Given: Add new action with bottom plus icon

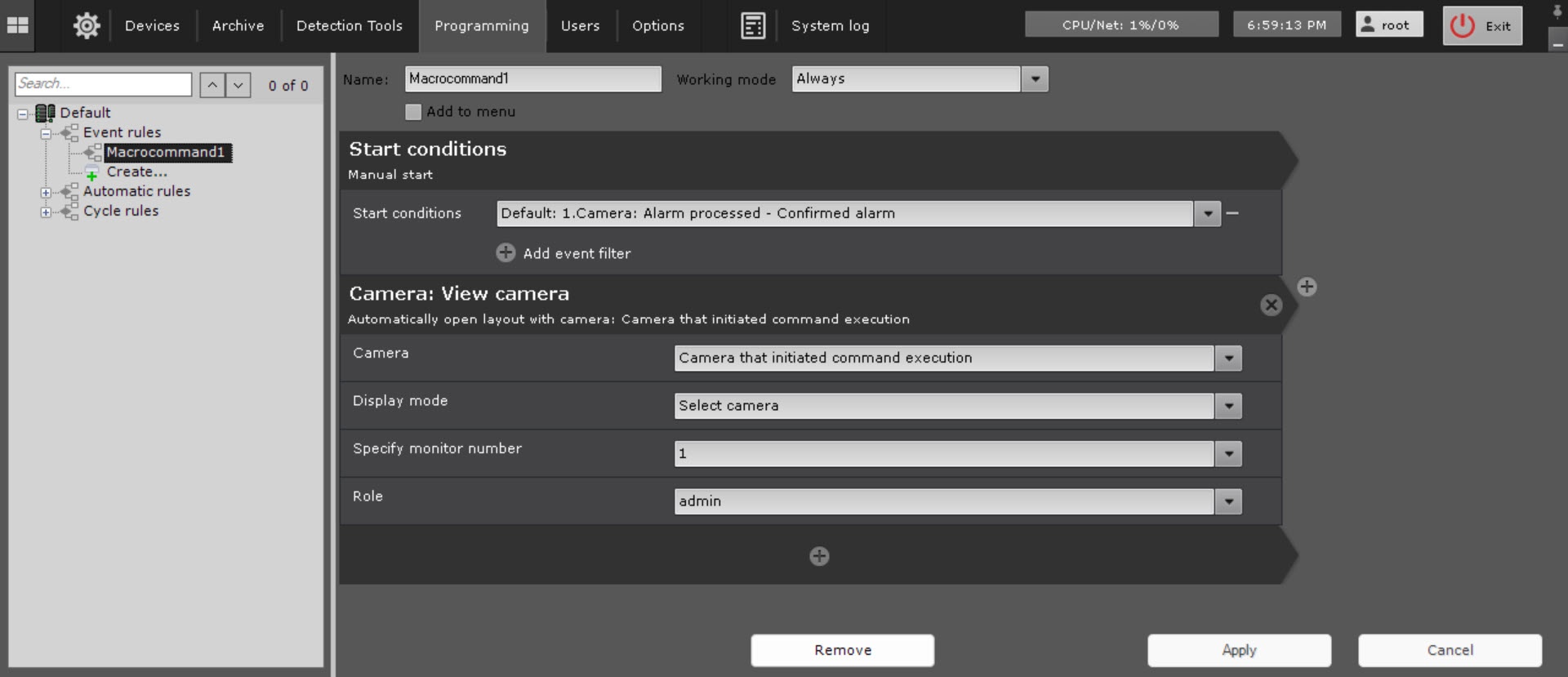Looking at the screenshot, I should 819,556.
